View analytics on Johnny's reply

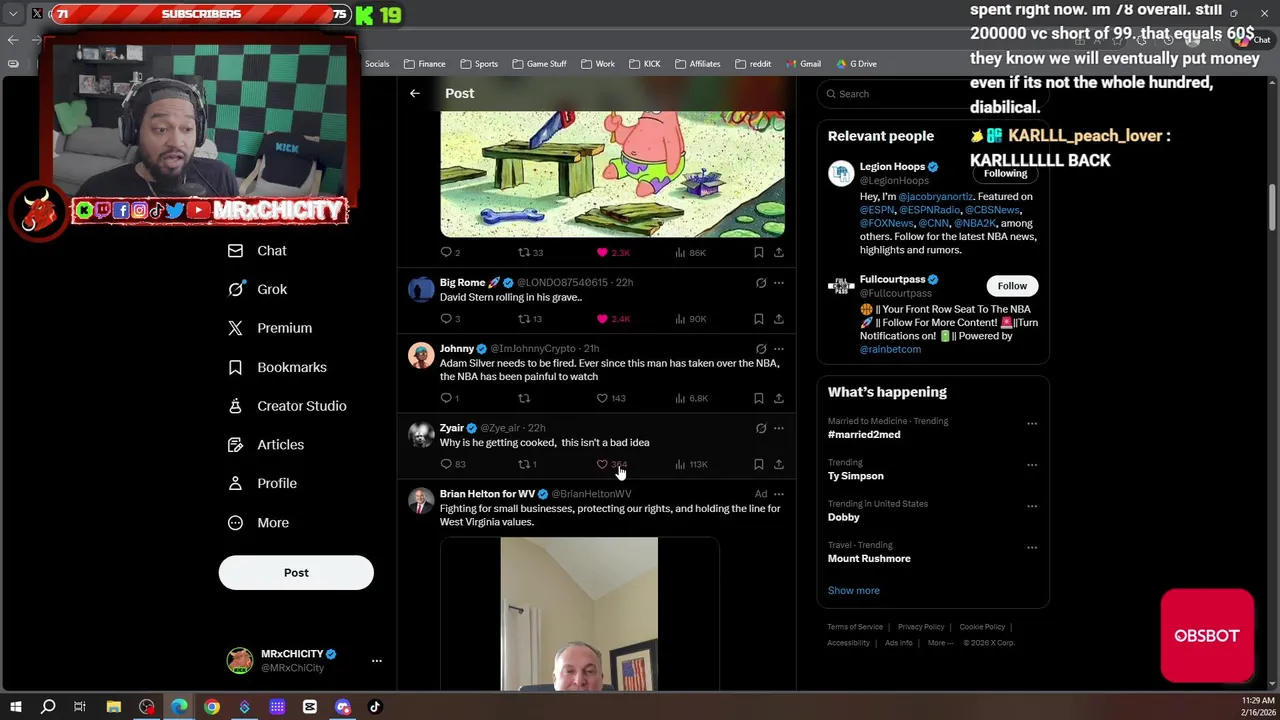(x=680, y=398)
